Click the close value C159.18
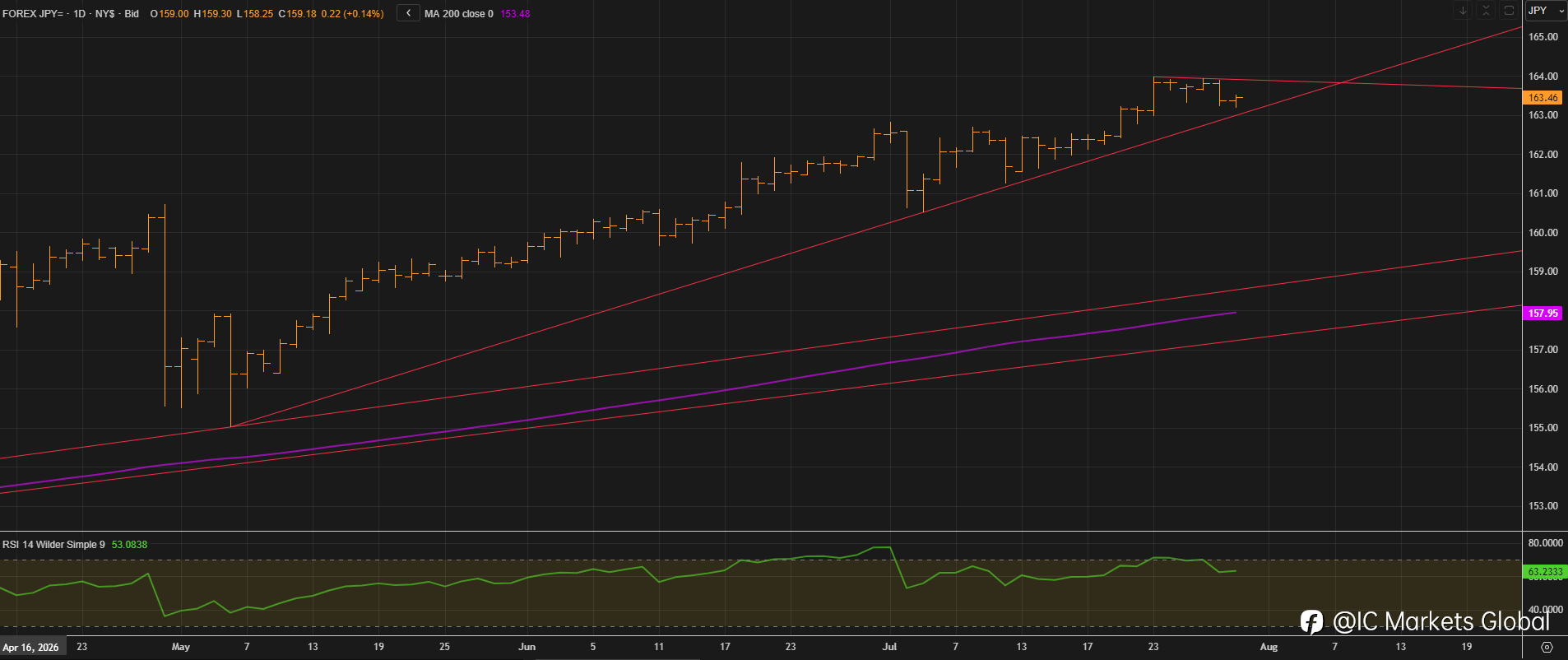1568x660 pixels. [297, 14]
